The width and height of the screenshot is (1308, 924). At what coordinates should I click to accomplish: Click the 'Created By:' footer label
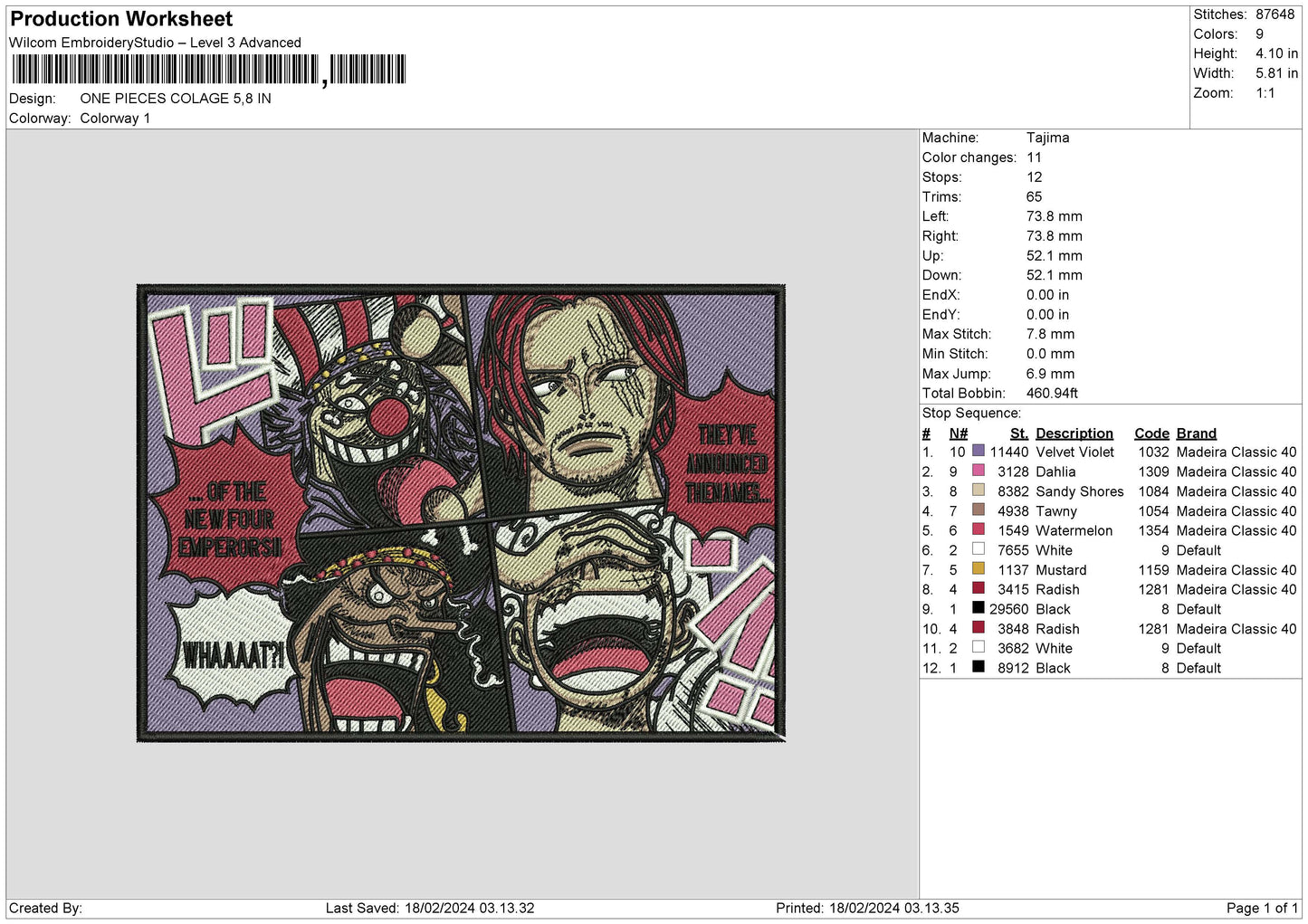pos(45,908)
